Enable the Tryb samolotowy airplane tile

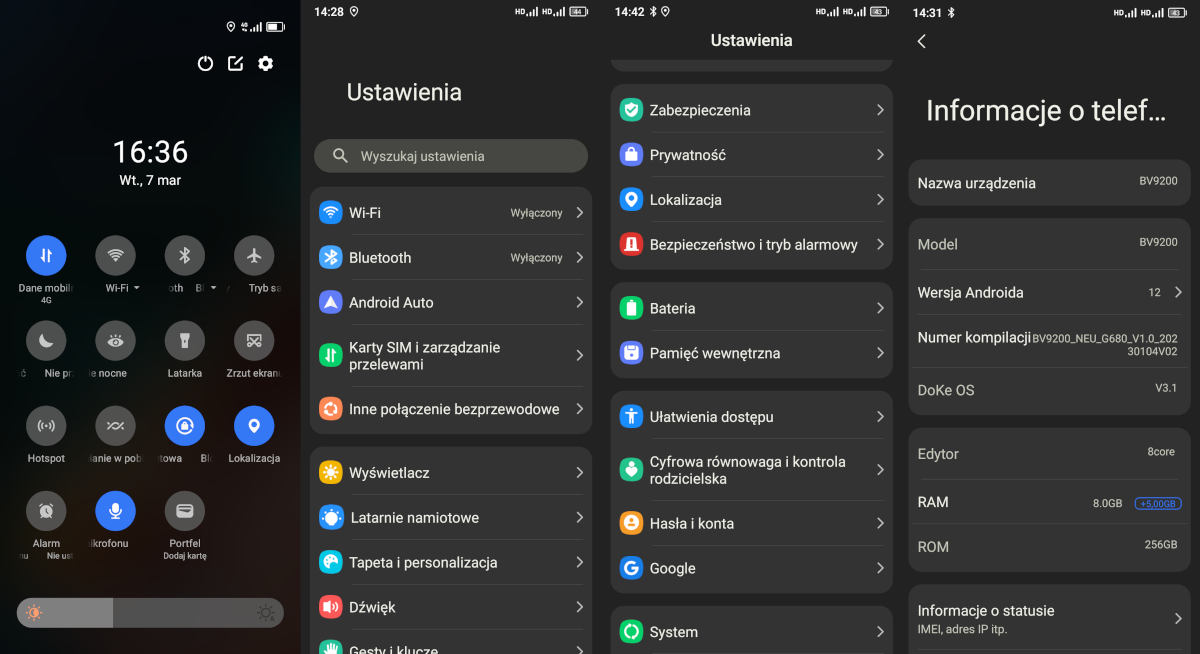pyautogui.click(x=254, y=256)
